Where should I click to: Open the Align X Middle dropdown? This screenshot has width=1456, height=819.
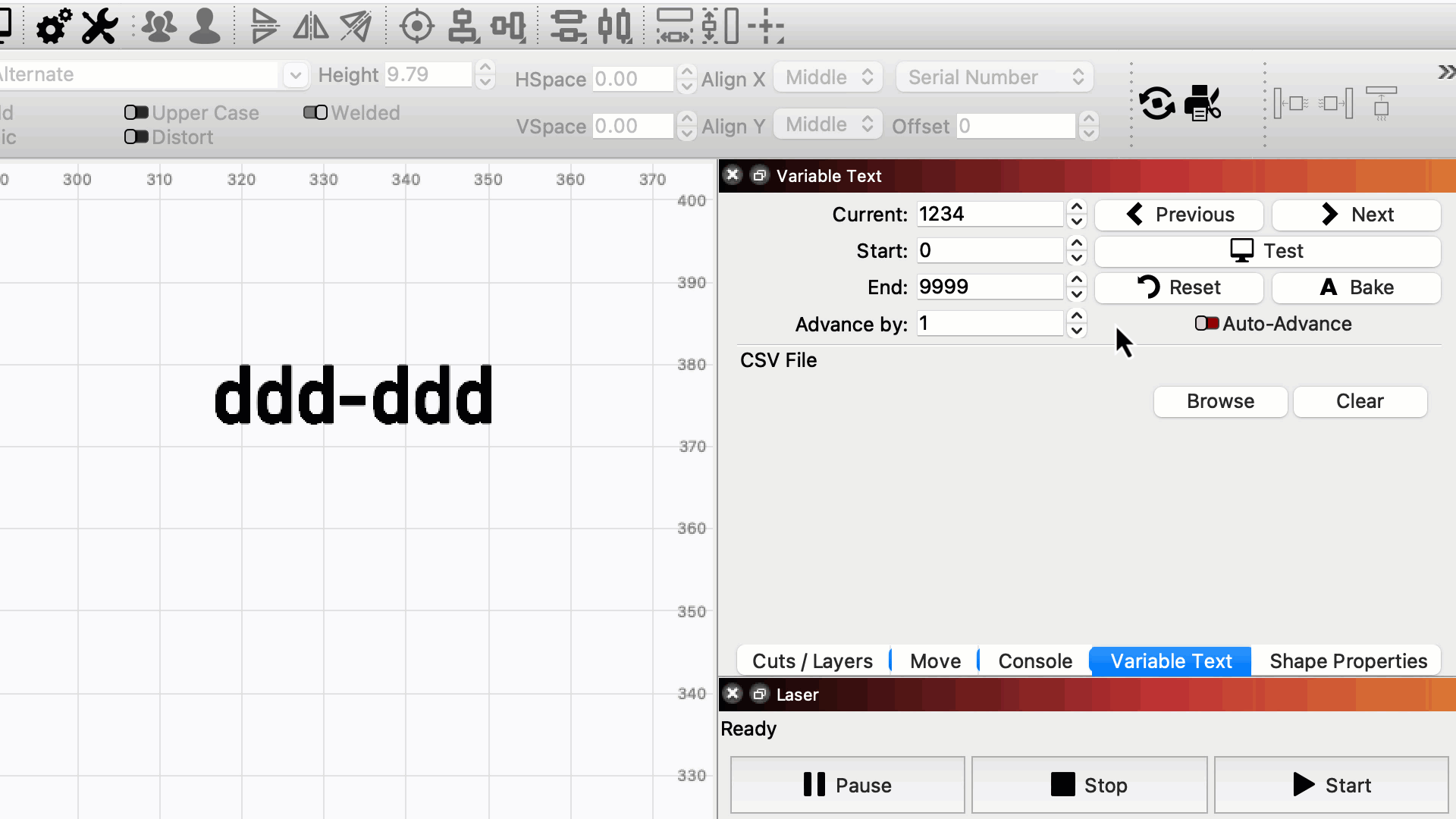coord(828,77)
